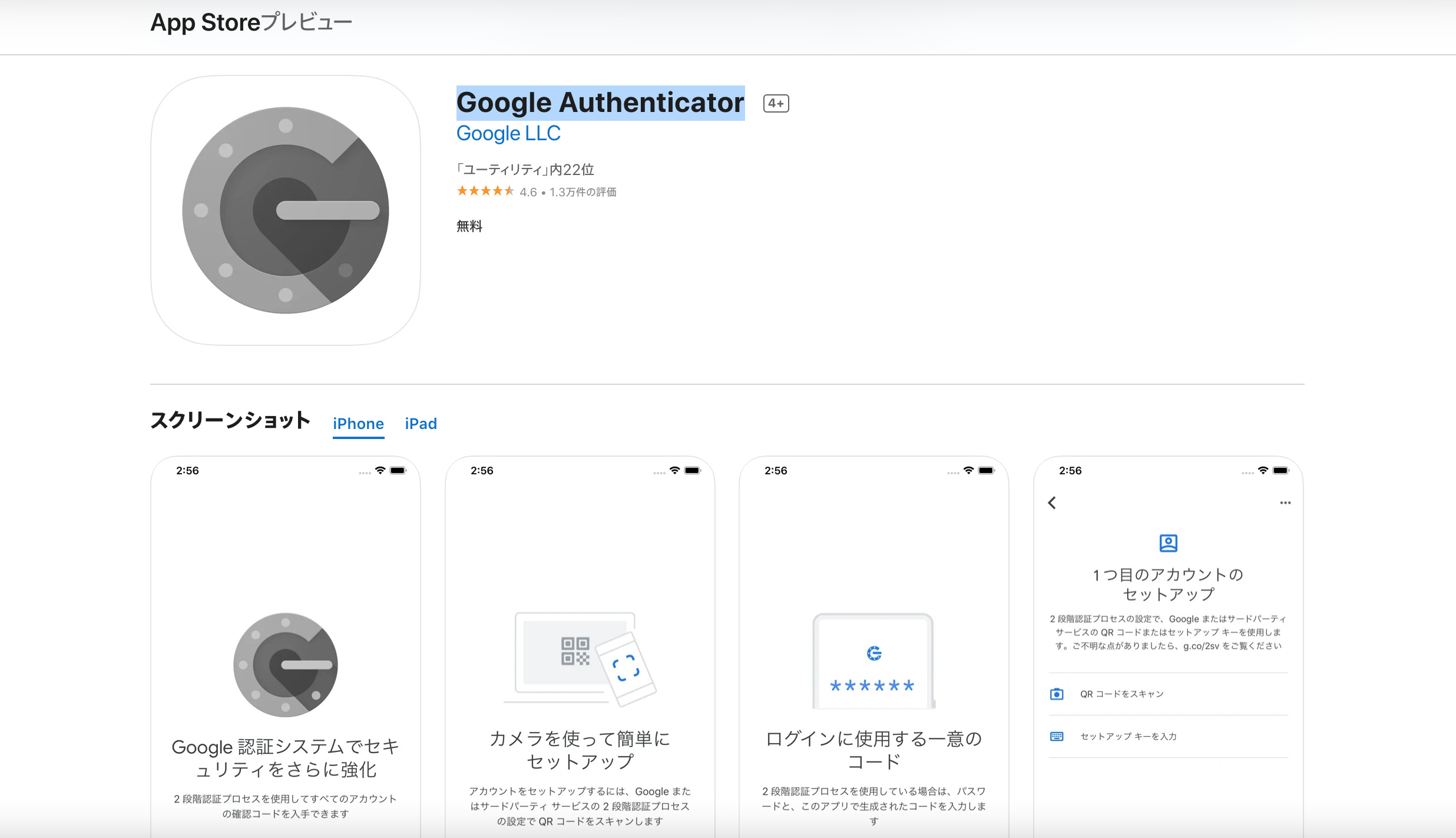Click the Wi-Fi icon in the first screenshot status bar
The image size is (1456, 838).
click(x=379, y=470)
